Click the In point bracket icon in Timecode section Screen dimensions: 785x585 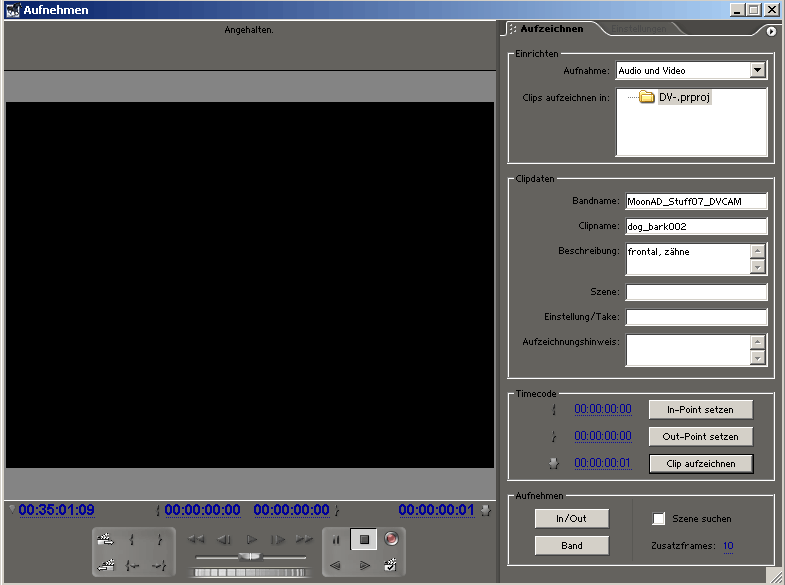554,409
